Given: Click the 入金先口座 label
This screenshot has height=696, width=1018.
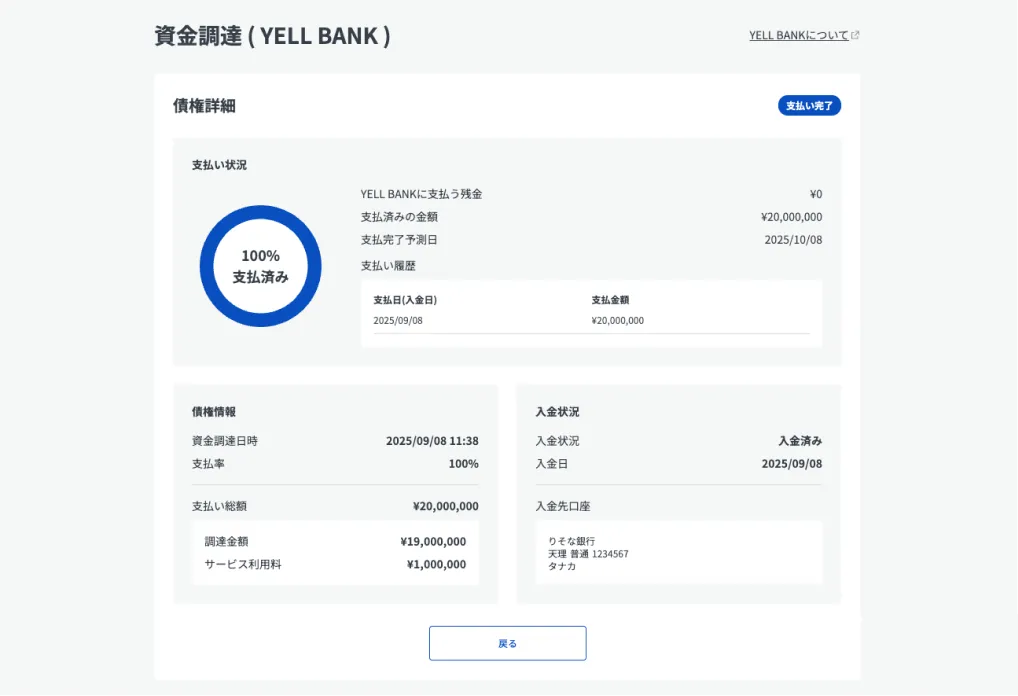Looking at the screenshot, I should (563, 507).
